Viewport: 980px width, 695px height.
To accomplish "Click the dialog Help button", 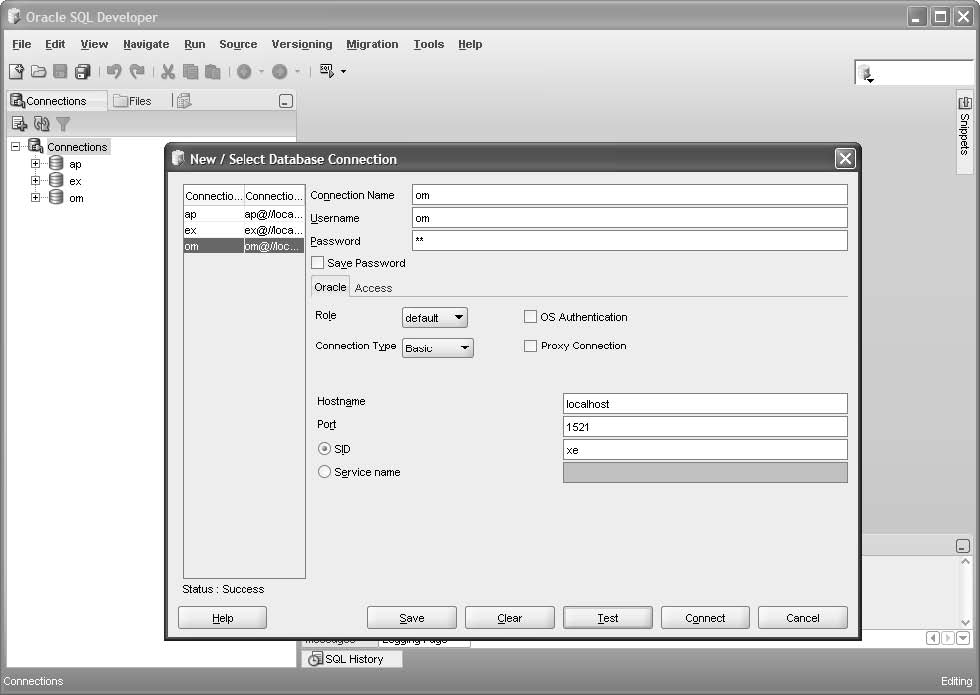I will coord(222,618).
